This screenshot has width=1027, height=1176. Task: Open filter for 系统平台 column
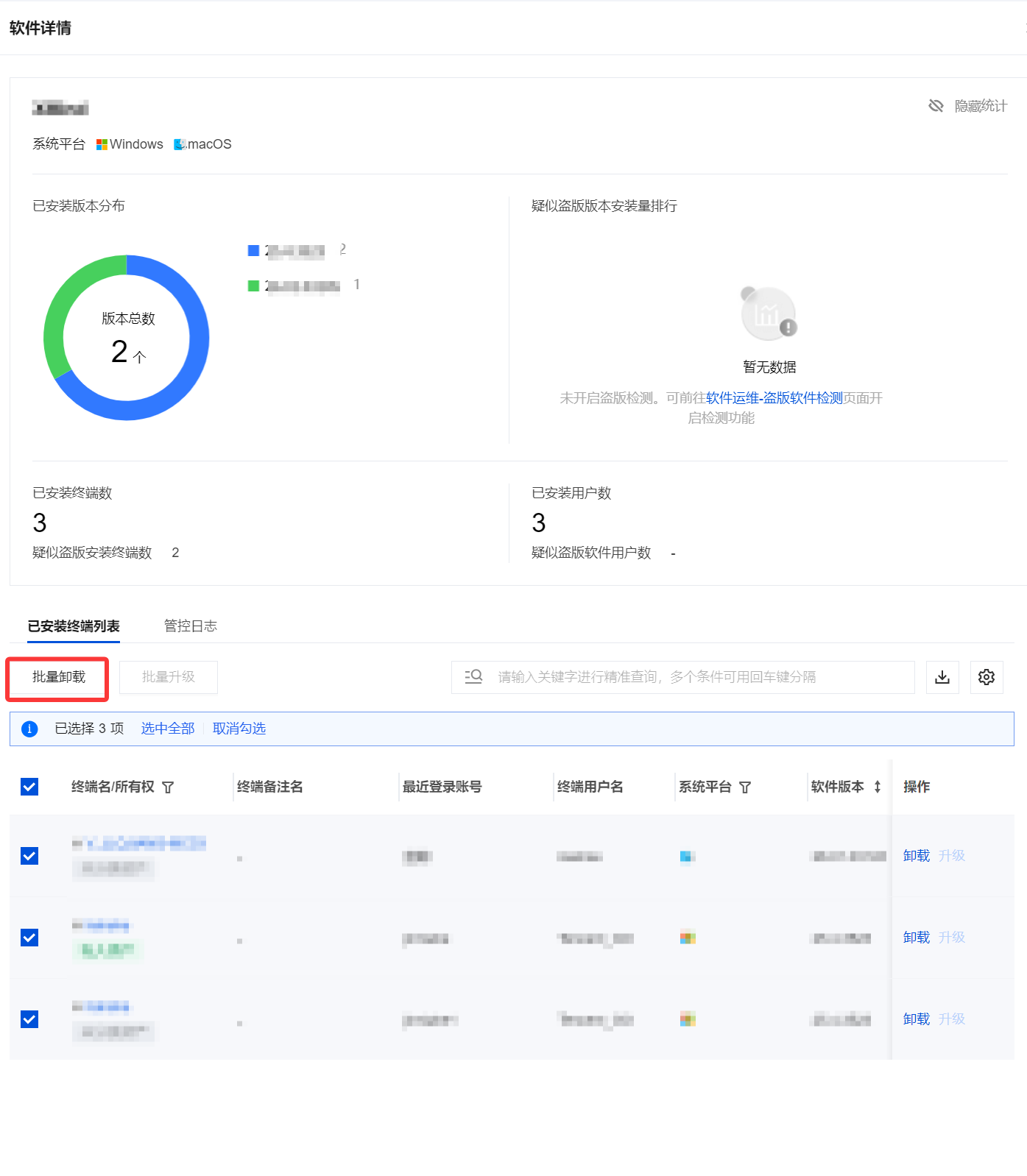[745, 787]
